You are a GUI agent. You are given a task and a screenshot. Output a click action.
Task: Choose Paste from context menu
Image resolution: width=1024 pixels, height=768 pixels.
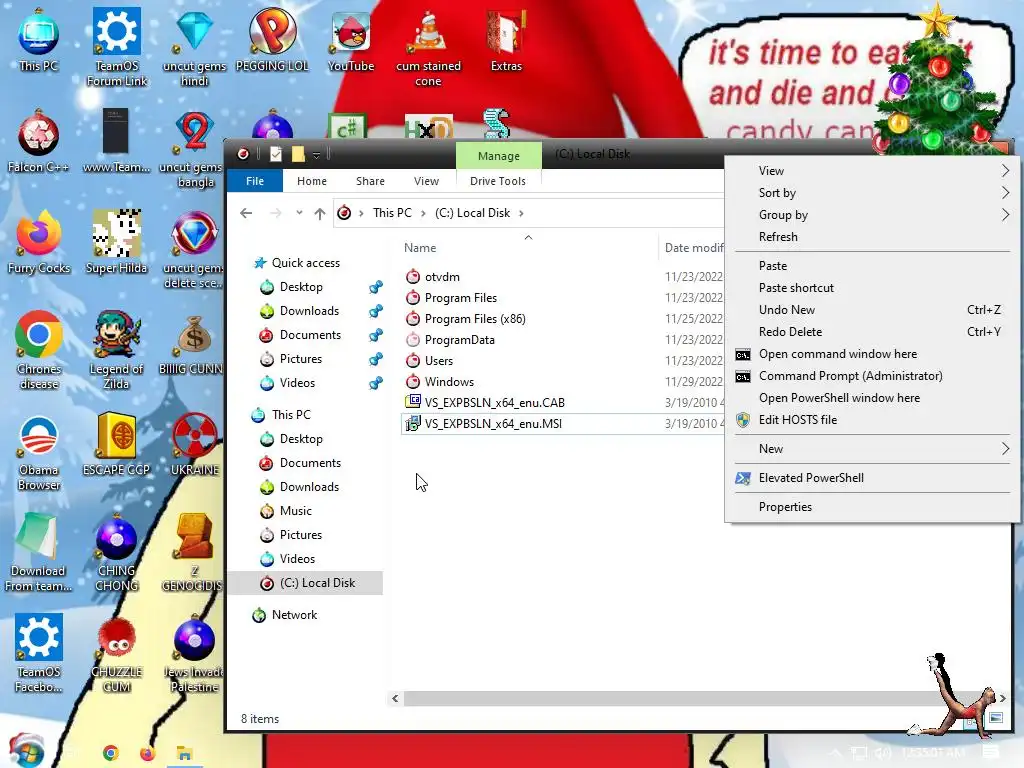click(872, 266)
